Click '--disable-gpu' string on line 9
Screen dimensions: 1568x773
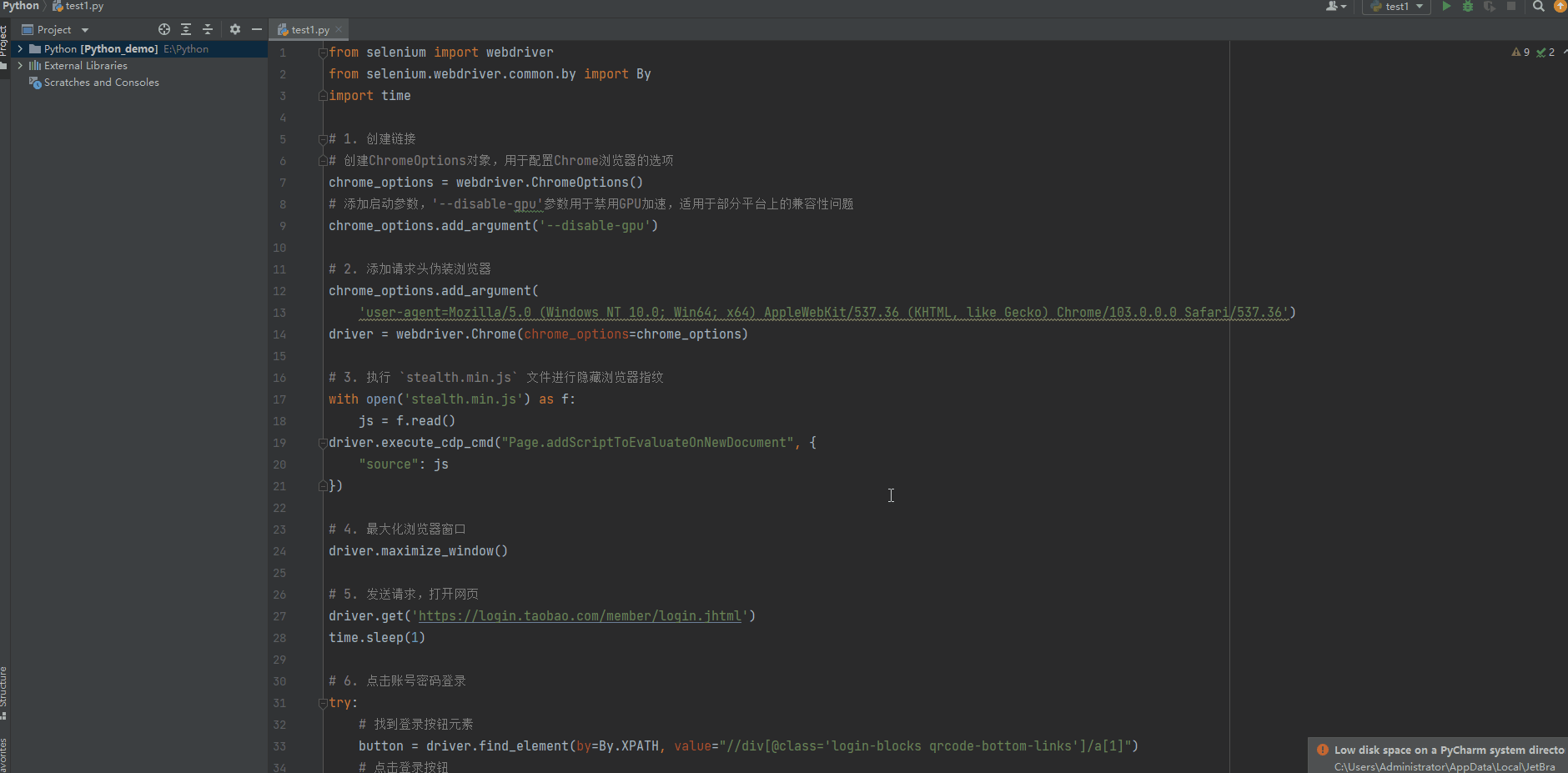point(596,226)
